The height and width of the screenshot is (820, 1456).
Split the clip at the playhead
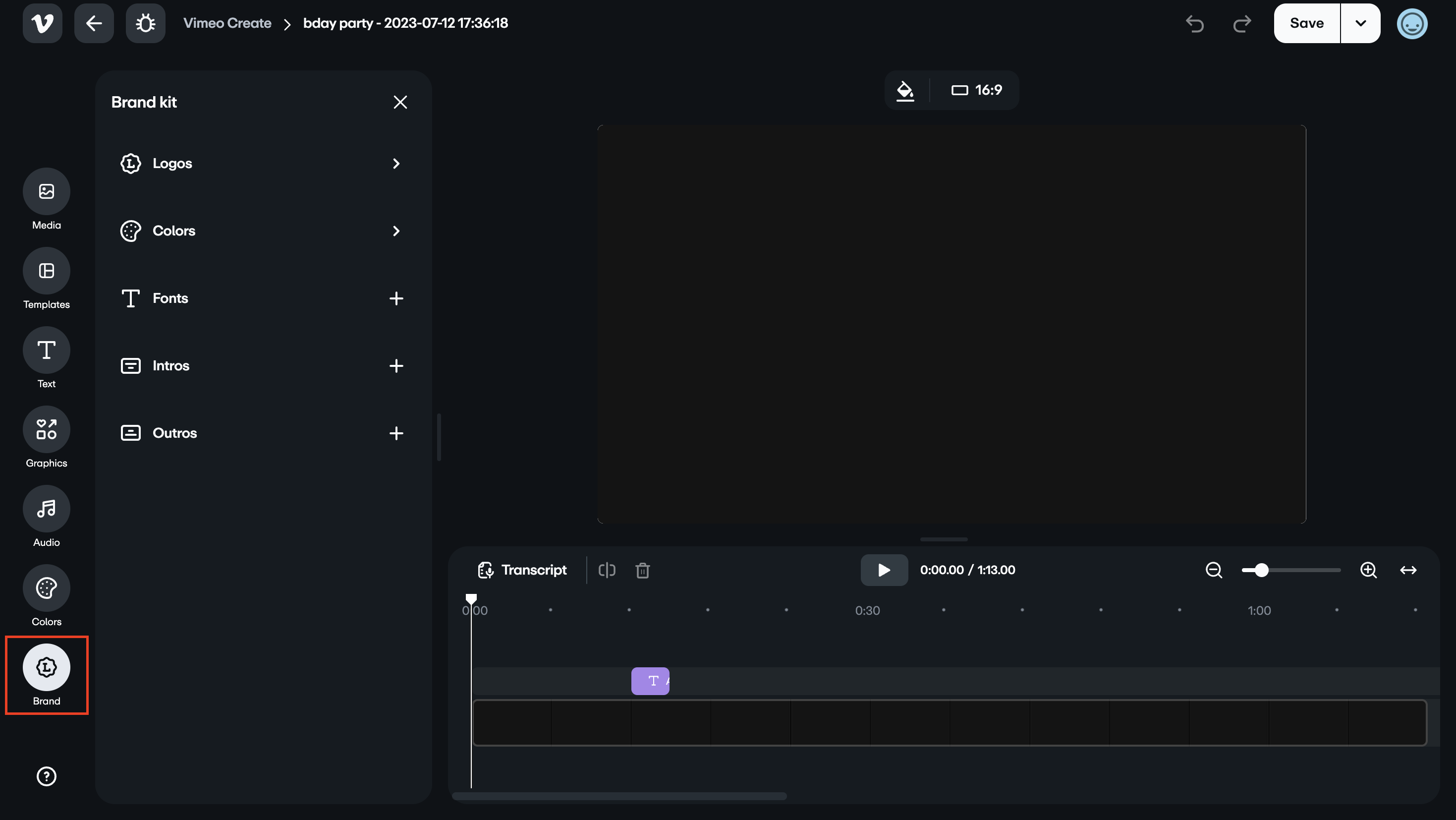pos(607,570)
